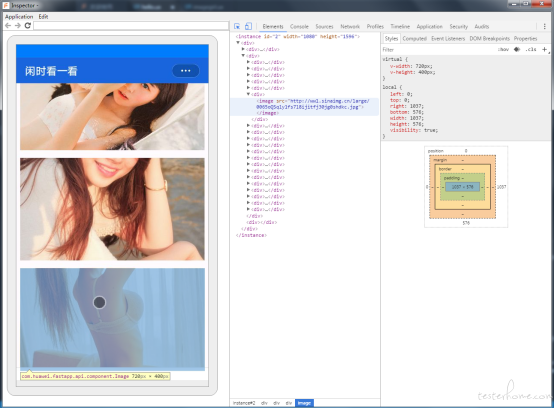Click the visibility: true property
Screen dimensions: 554x408
coord(414,130)
